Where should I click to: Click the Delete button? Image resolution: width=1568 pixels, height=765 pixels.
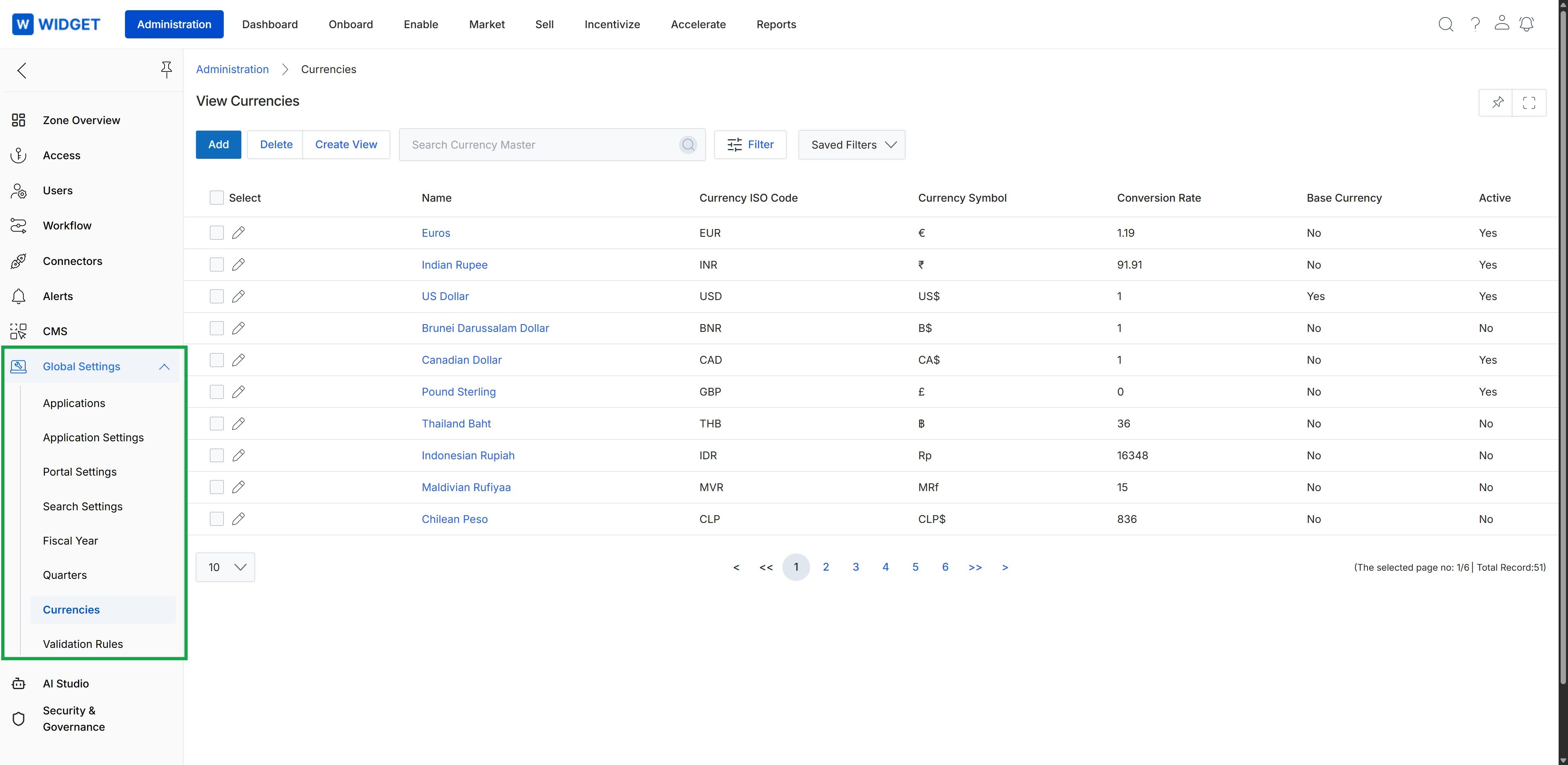pos(276,145)
